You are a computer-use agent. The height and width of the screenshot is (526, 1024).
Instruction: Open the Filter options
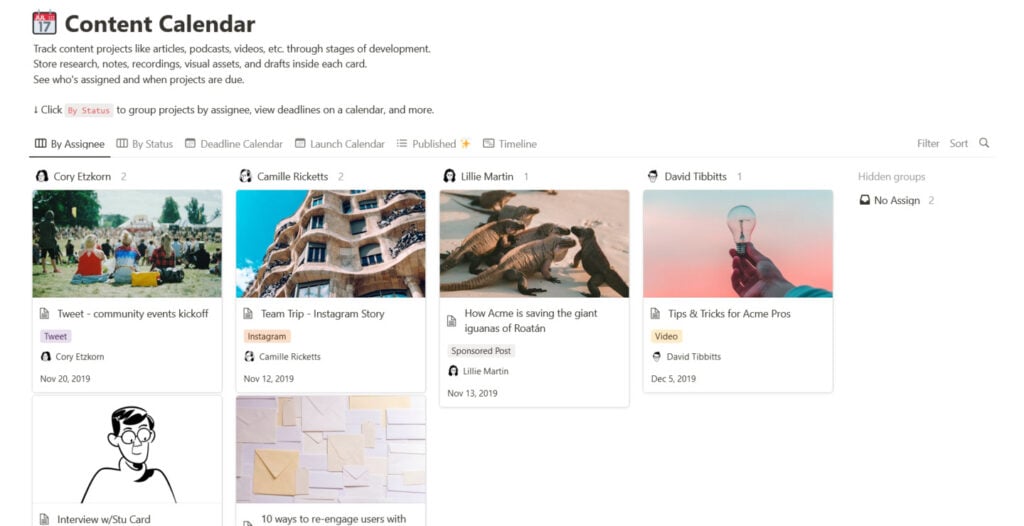928,144
